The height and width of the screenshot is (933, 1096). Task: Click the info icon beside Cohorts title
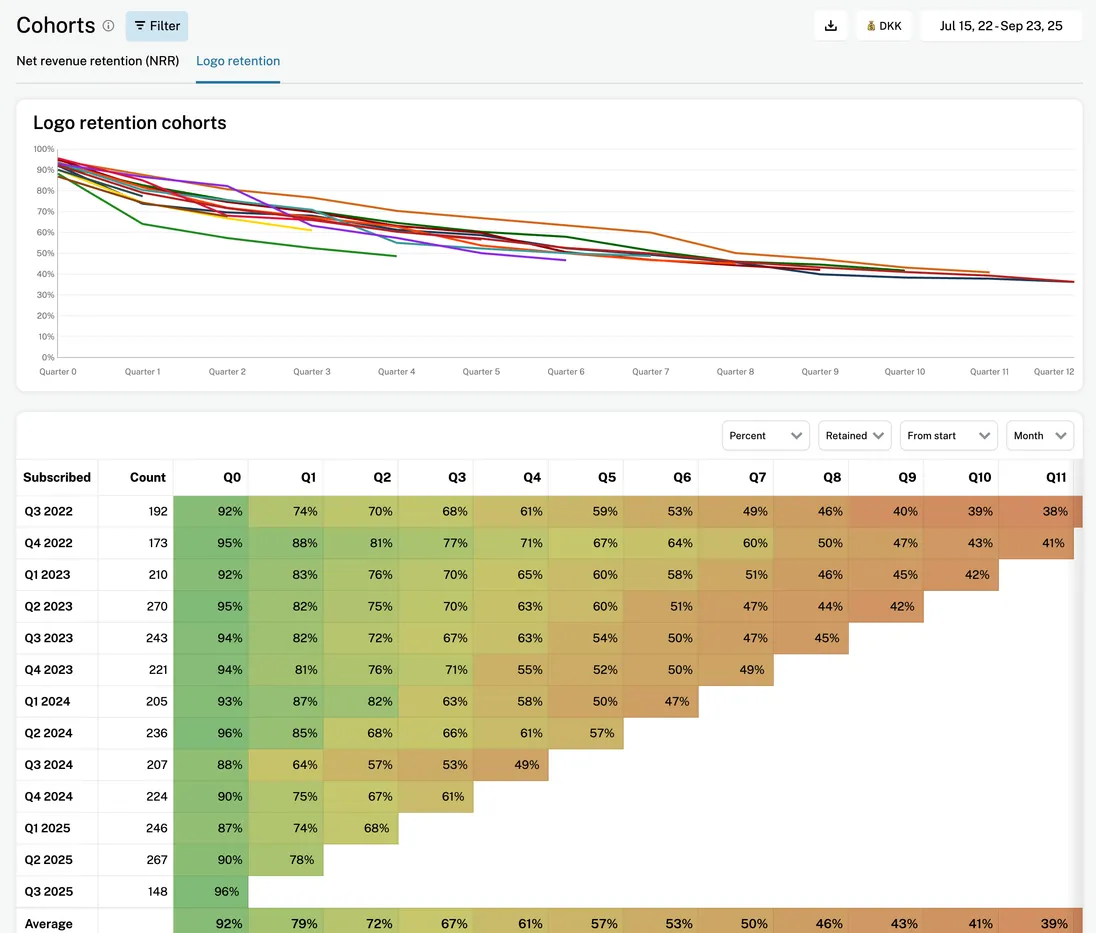(108, 26)
